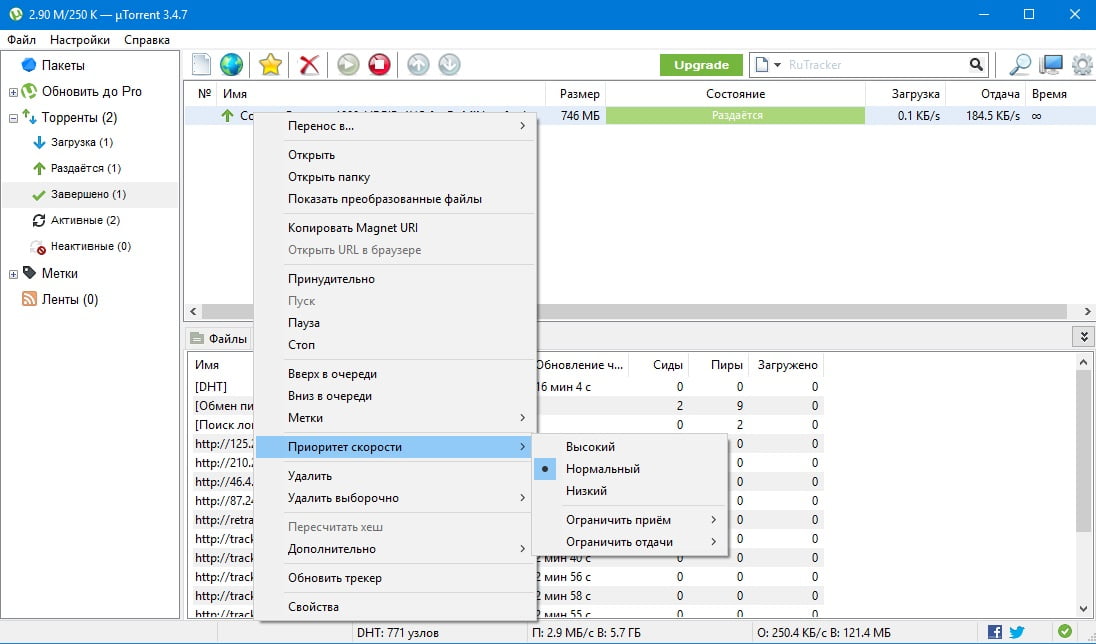1096x644 pixels.
Task: Click the yellow star Create Torrent icon
Action: coord(270,65)
